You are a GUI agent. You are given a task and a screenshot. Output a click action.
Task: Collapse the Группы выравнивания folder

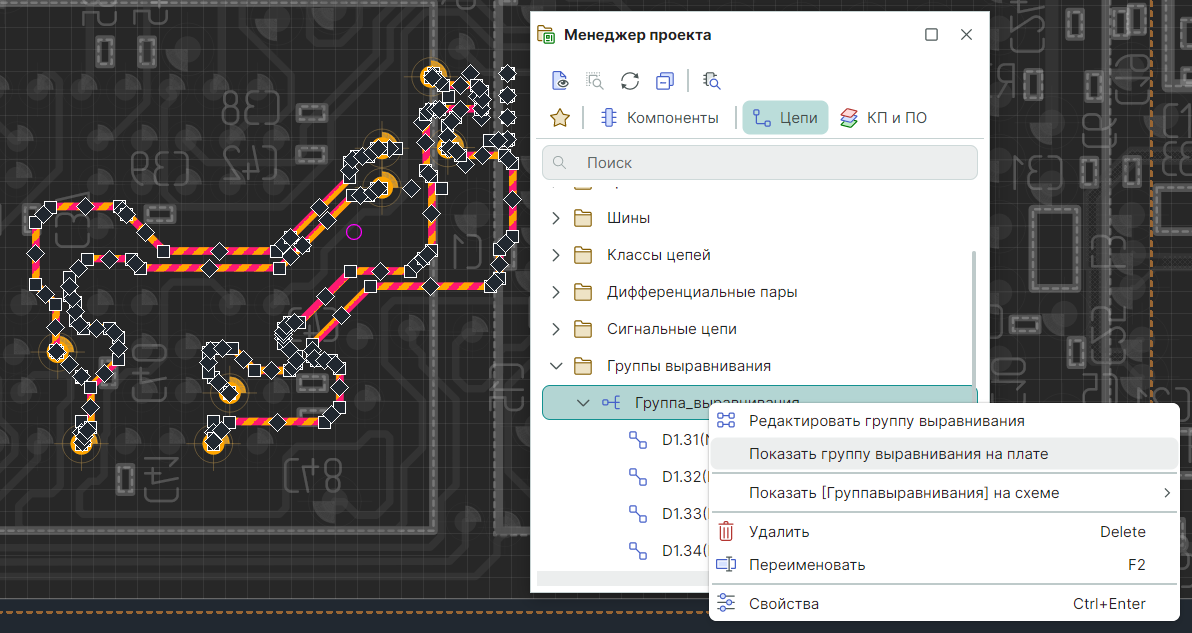[557, 366]
